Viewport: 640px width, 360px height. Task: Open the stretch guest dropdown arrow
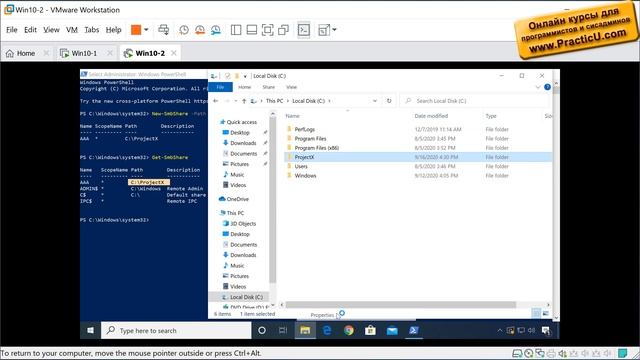click(x=334, y=30)
